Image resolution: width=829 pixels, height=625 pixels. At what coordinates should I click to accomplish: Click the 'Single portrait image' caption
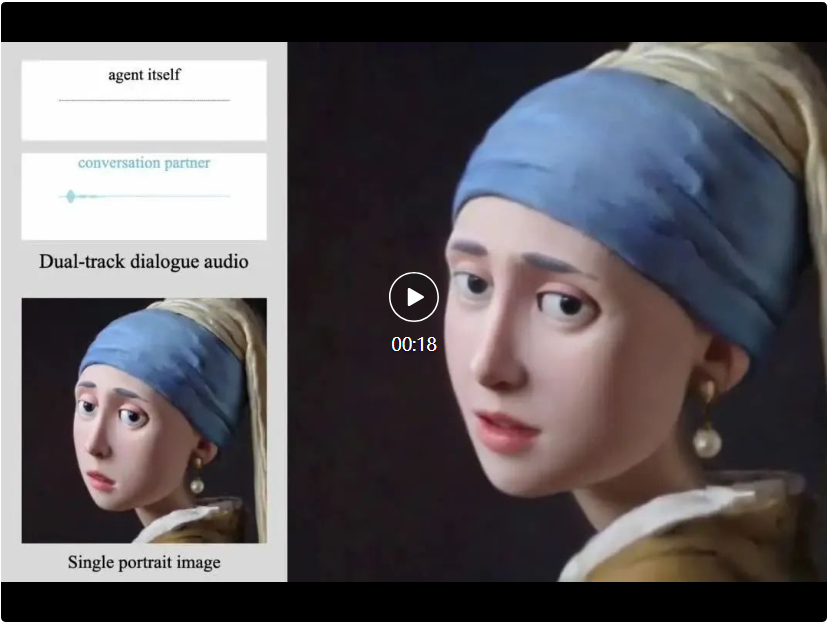[x=144, y=562]
